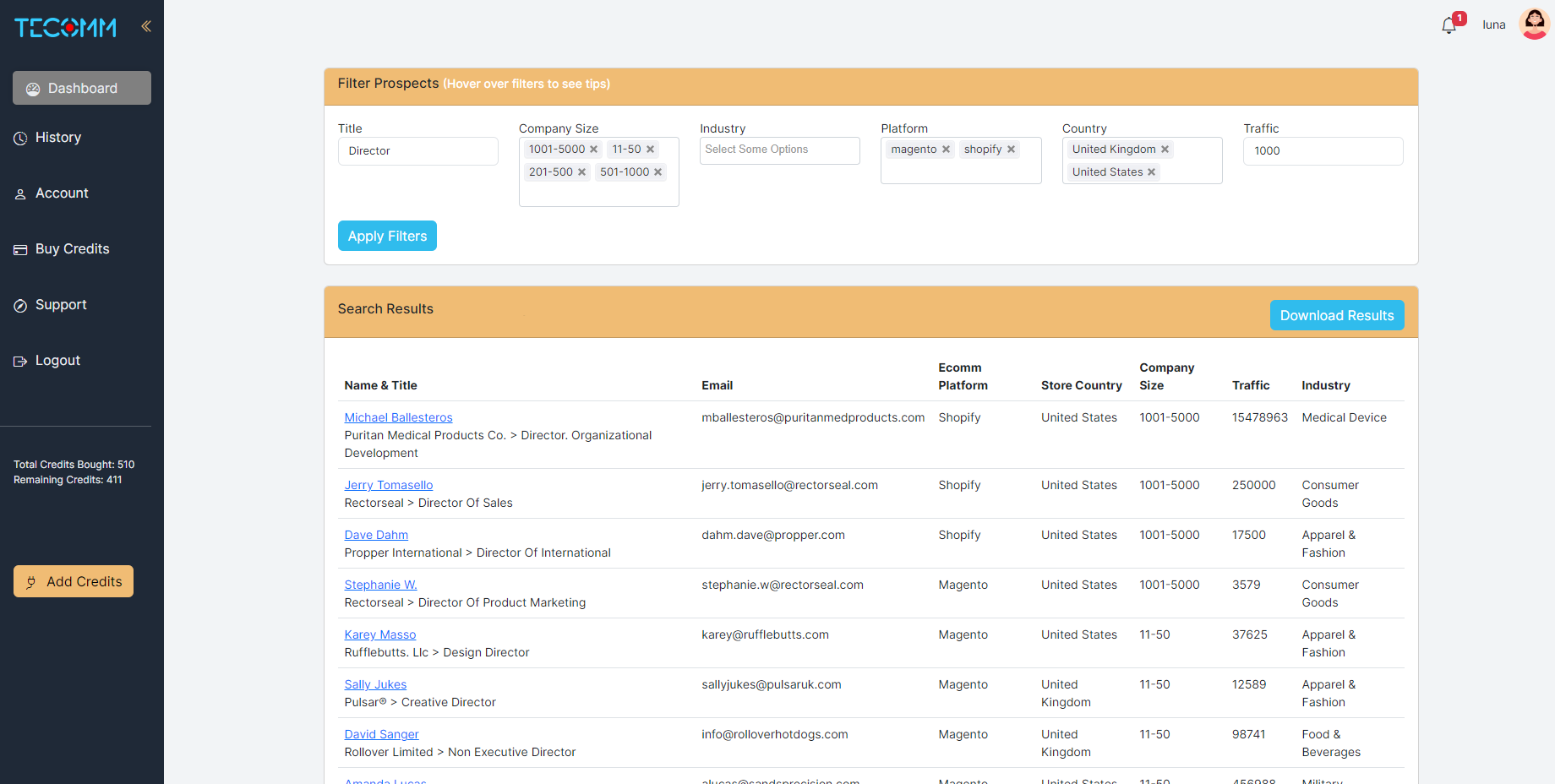
Task: Remove the 1001-5000 company size tag
Action: tap(593, 150)
